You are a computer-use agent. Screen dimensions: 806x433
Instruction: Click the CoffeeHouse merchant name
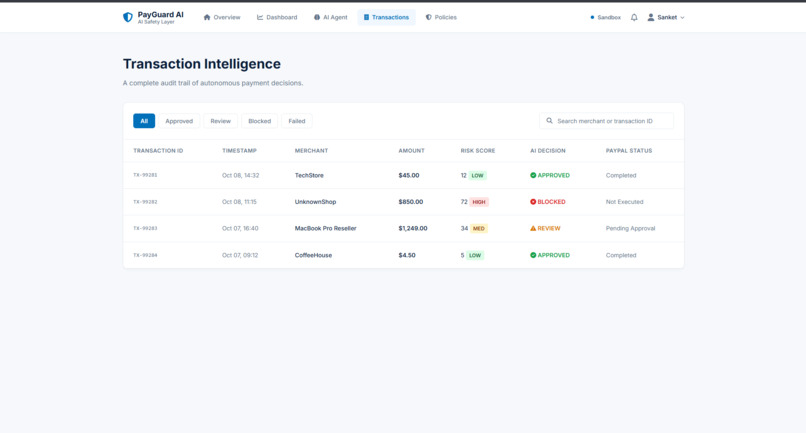314,255
